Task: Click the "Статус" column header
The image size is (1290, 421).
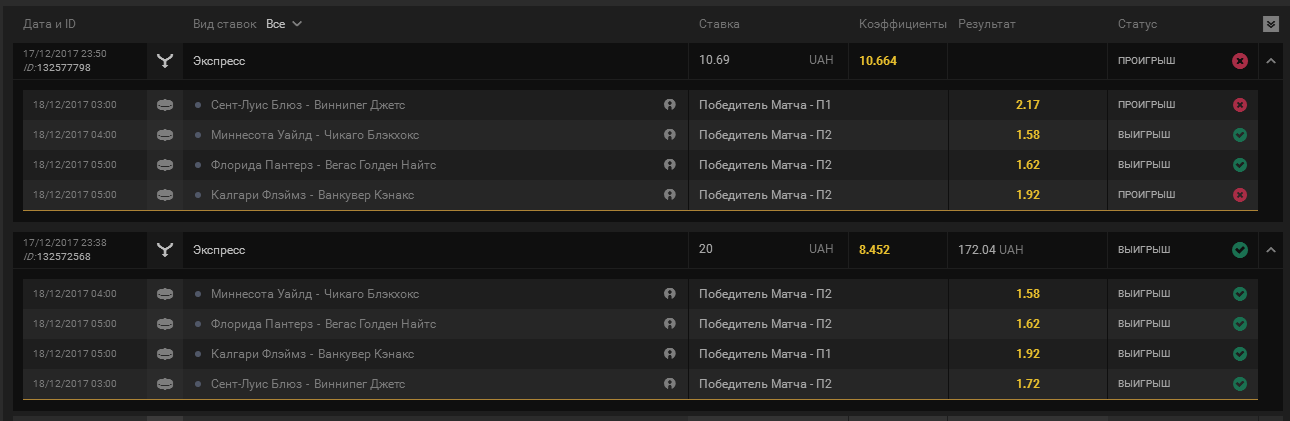Action: coord(1137,24)
